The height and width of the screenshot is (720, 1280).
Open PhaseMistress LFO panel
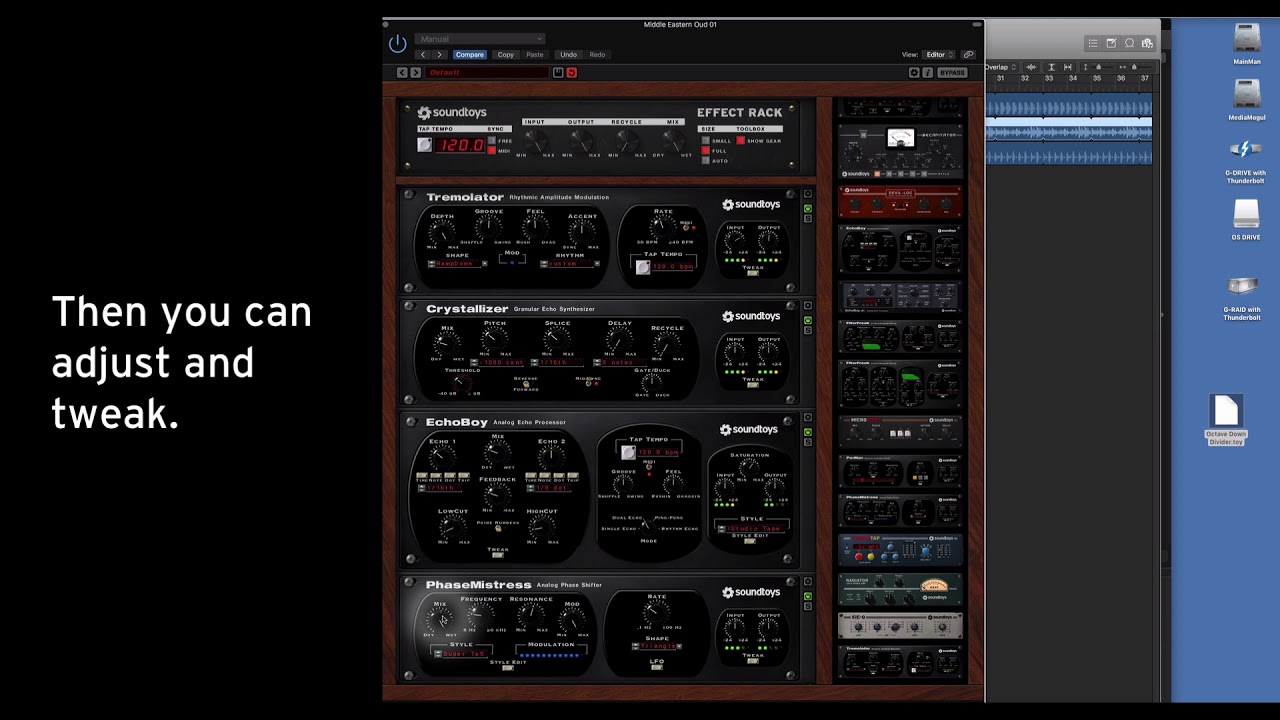[x=657, y=667]
